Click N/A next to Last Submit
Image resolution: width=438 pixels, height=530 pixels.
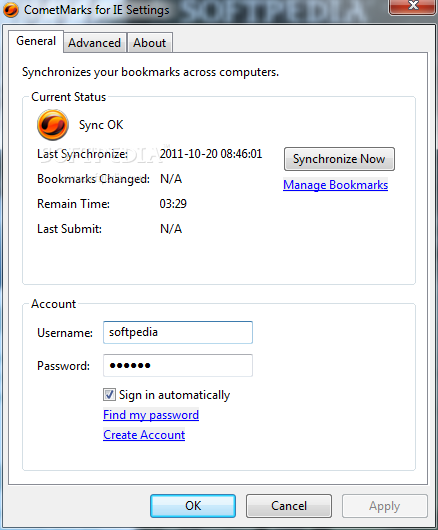tap(171, 229)
